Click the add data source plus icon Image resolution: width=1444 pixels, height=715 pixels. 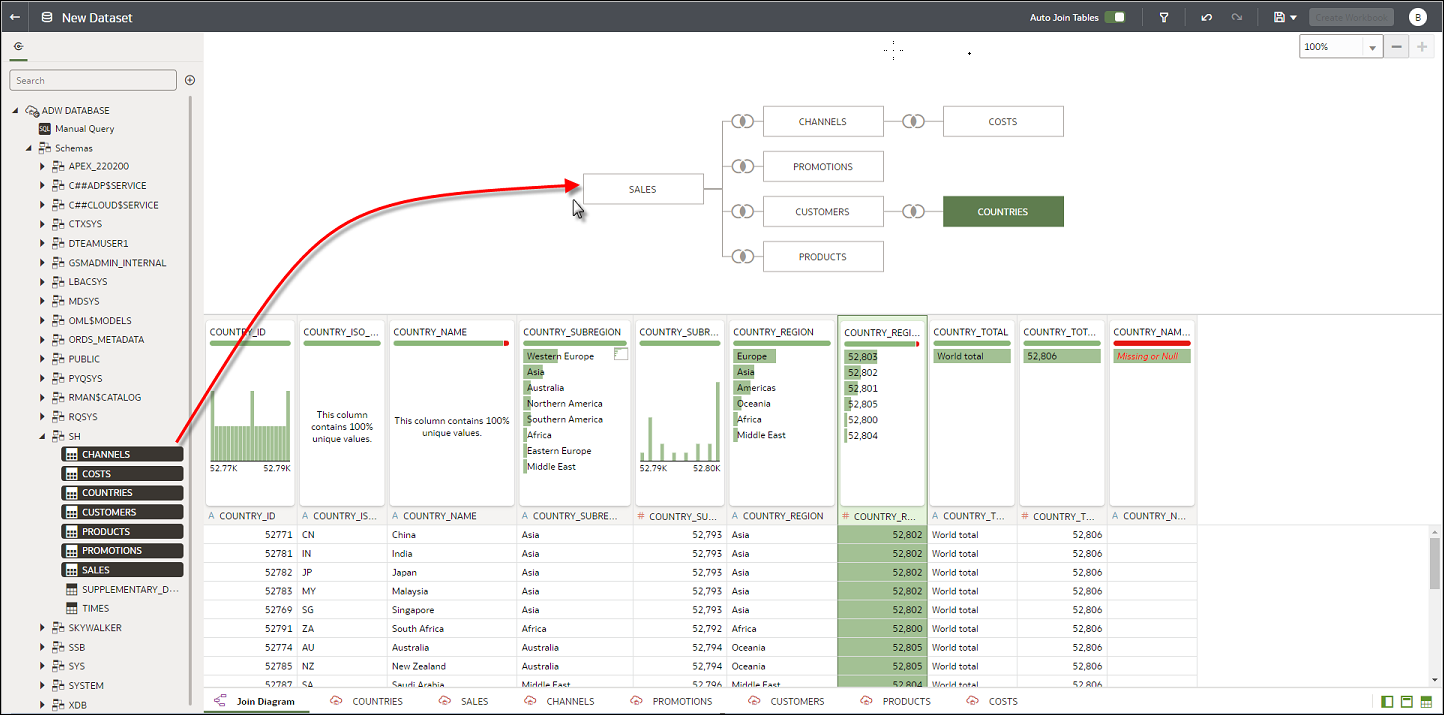189,80
